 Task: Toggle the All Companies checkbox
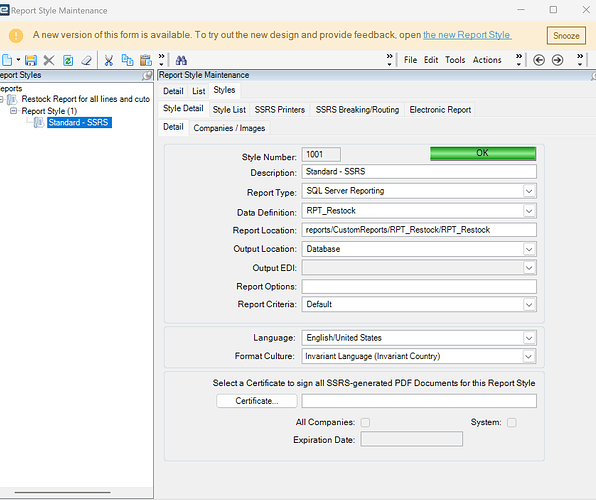point(365,422)
